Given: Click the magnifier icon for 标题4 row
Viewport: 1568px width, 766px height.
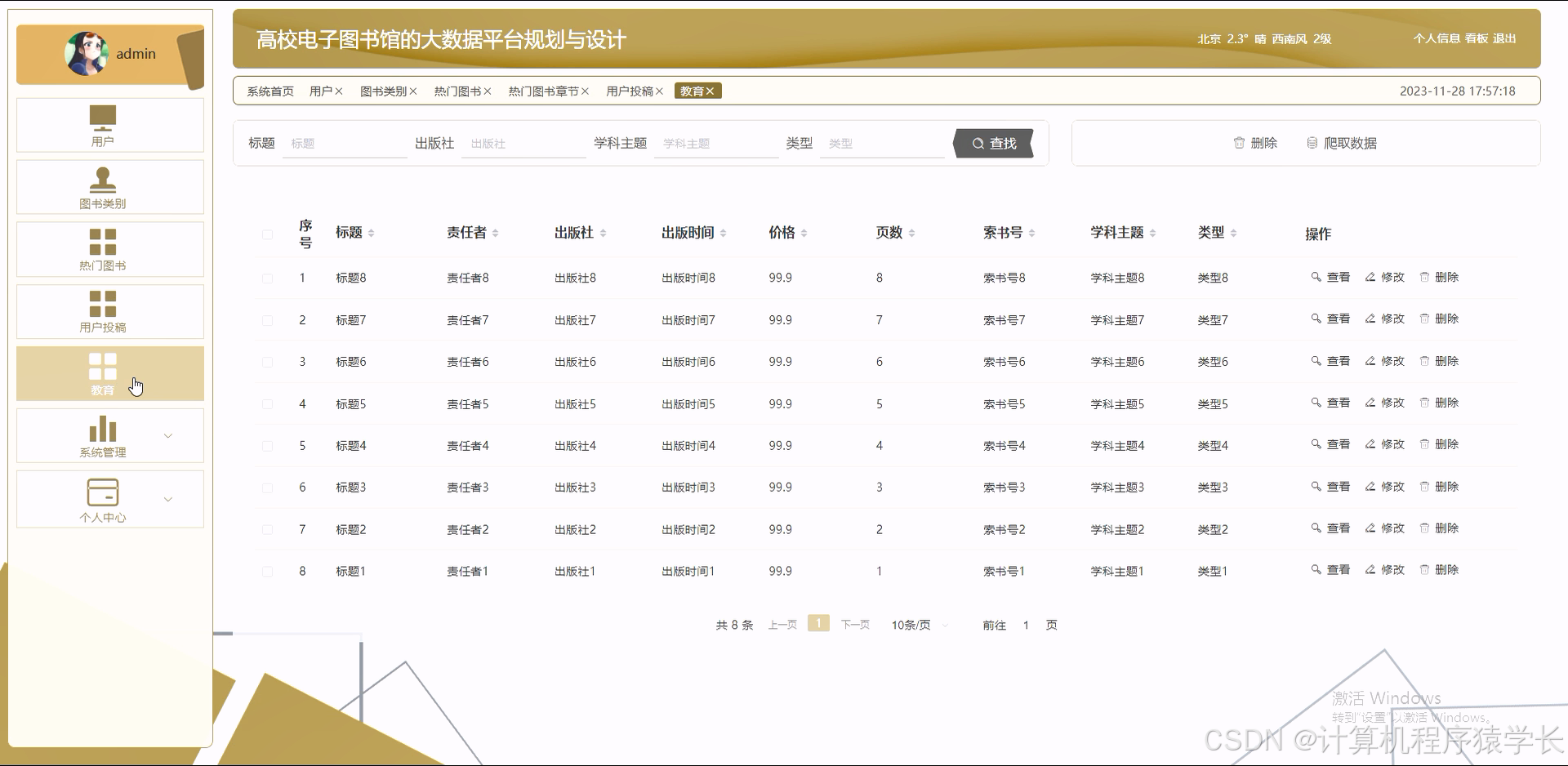Looking at the screenshot, I should point(1316,444).
